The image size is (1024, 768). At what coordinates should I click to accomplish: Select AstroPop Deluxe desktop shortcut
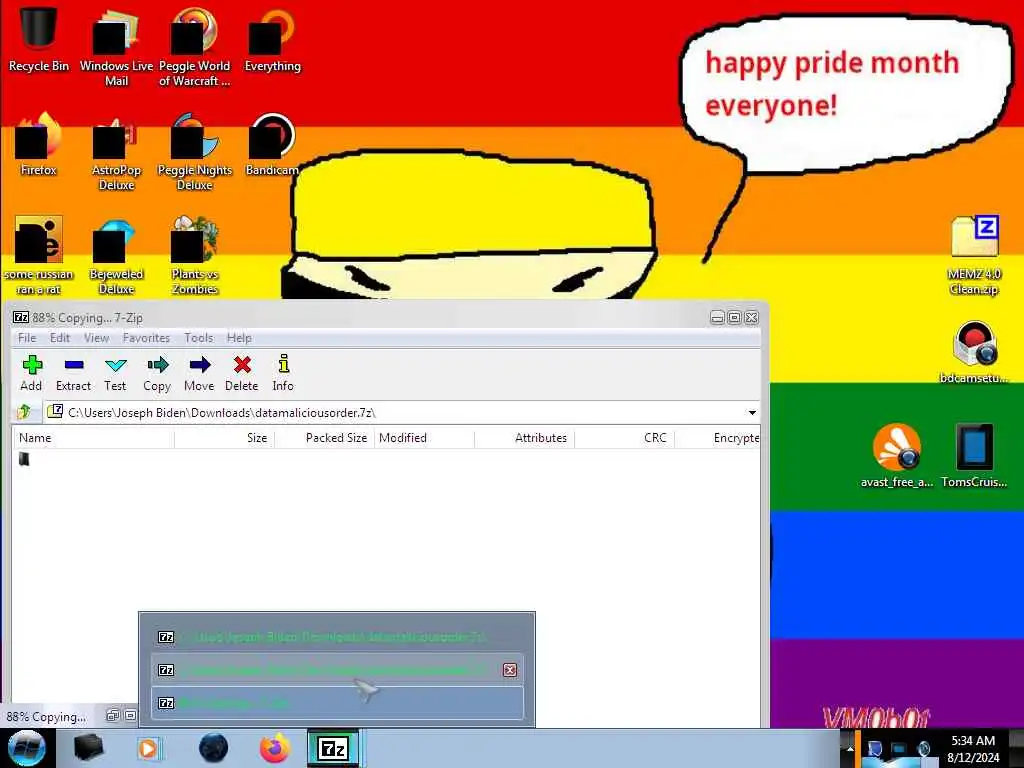coord(116,152)
